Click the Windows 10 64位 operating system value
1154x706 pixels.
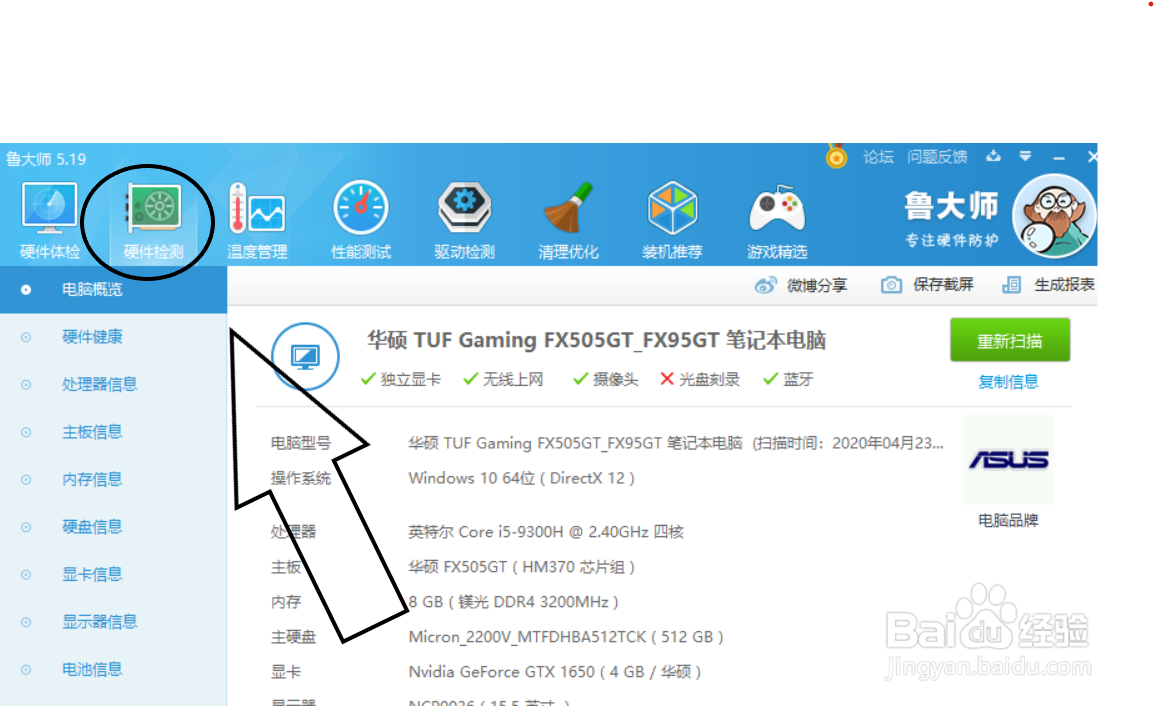pyautogui.click(x=521, y=479)
